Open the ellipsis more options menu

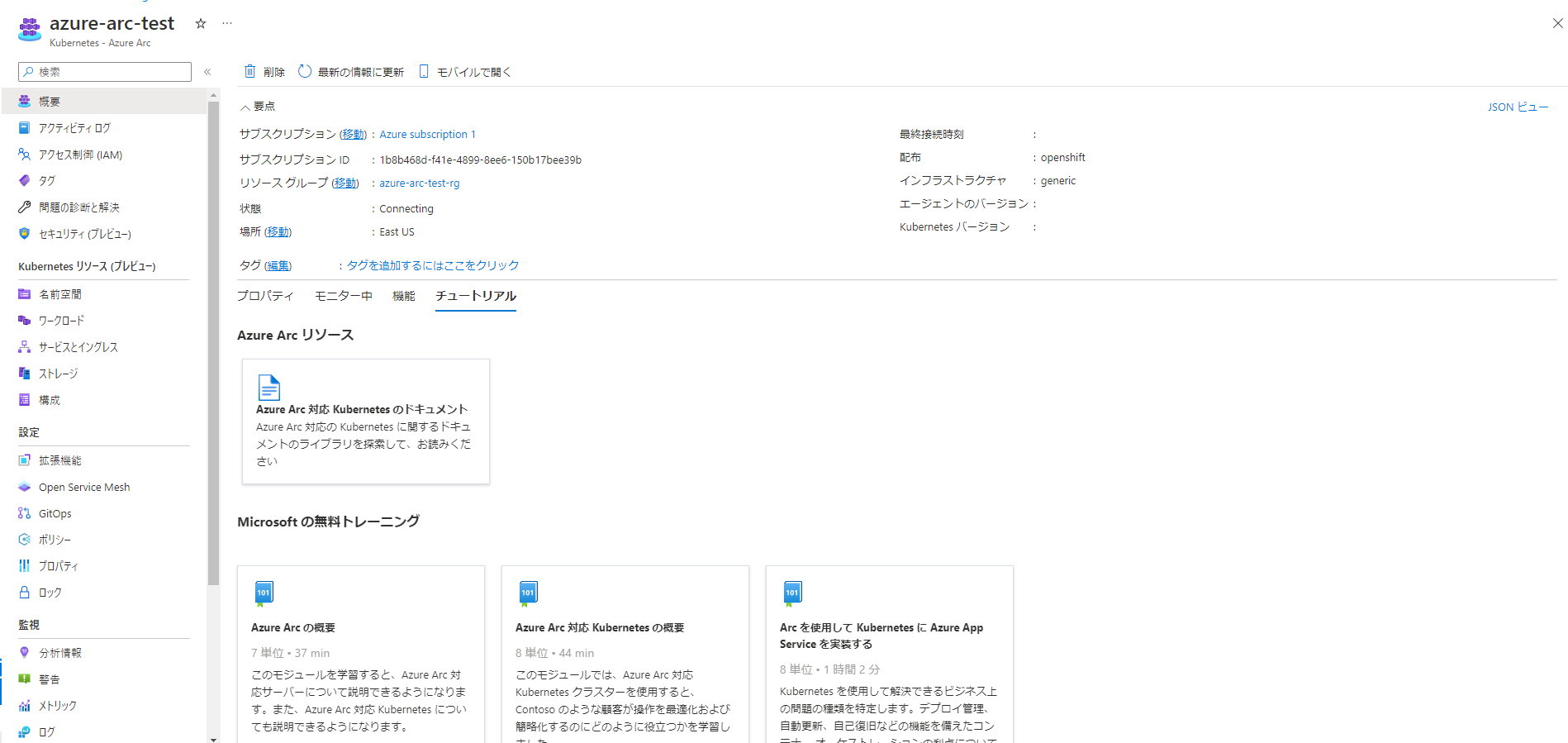[227, 23]
